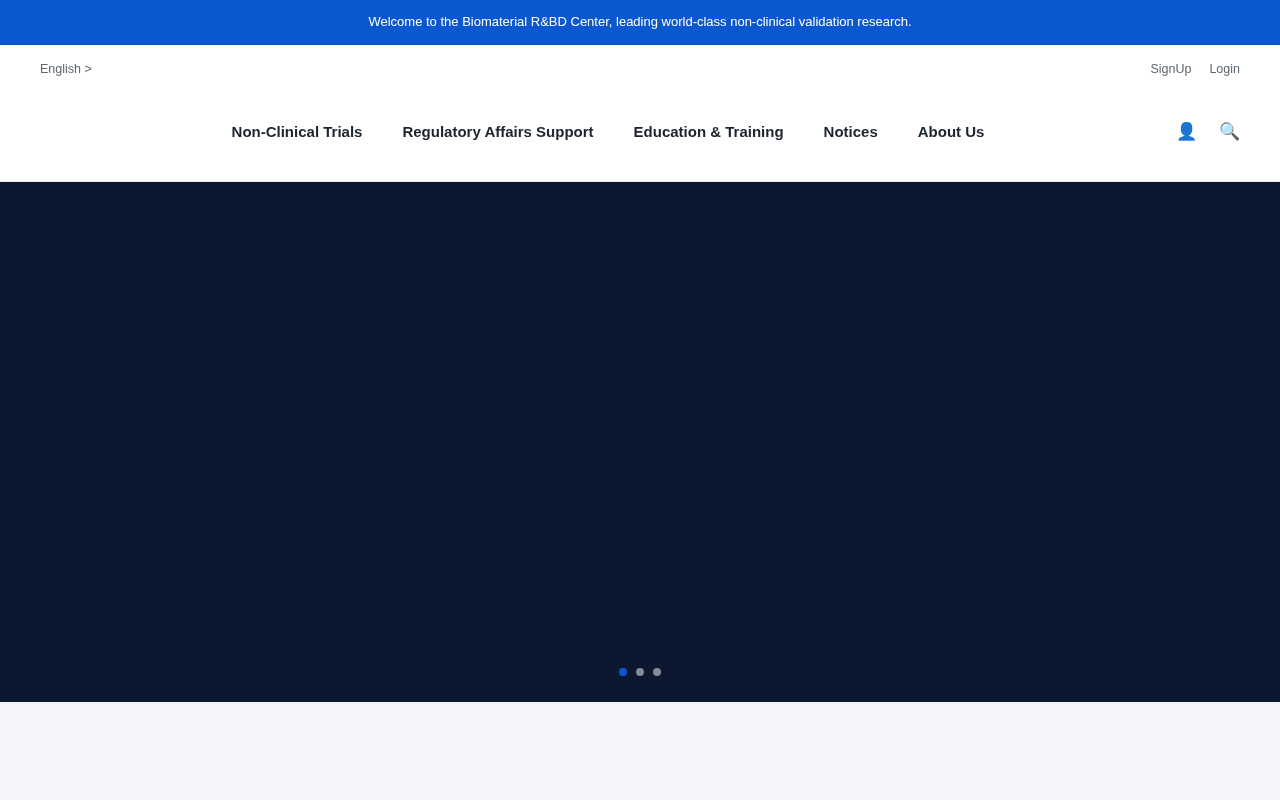
Task: Open the Login link
Action: [1224, 69]
